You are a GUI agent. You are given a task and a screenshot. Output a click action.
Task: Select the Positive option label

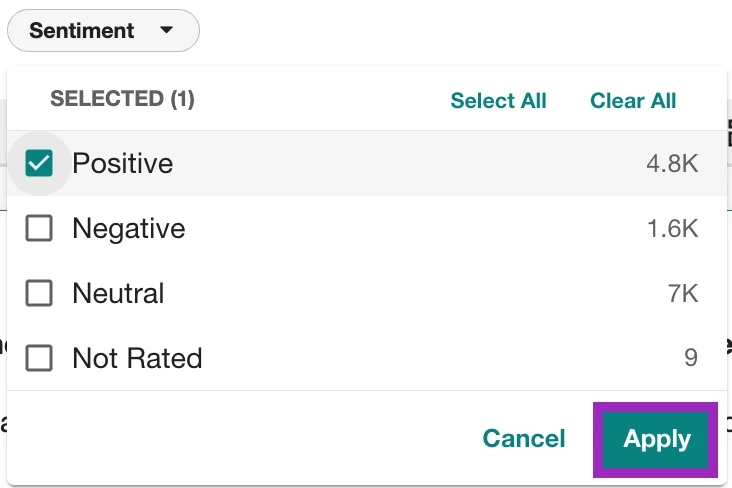(123, 163)
